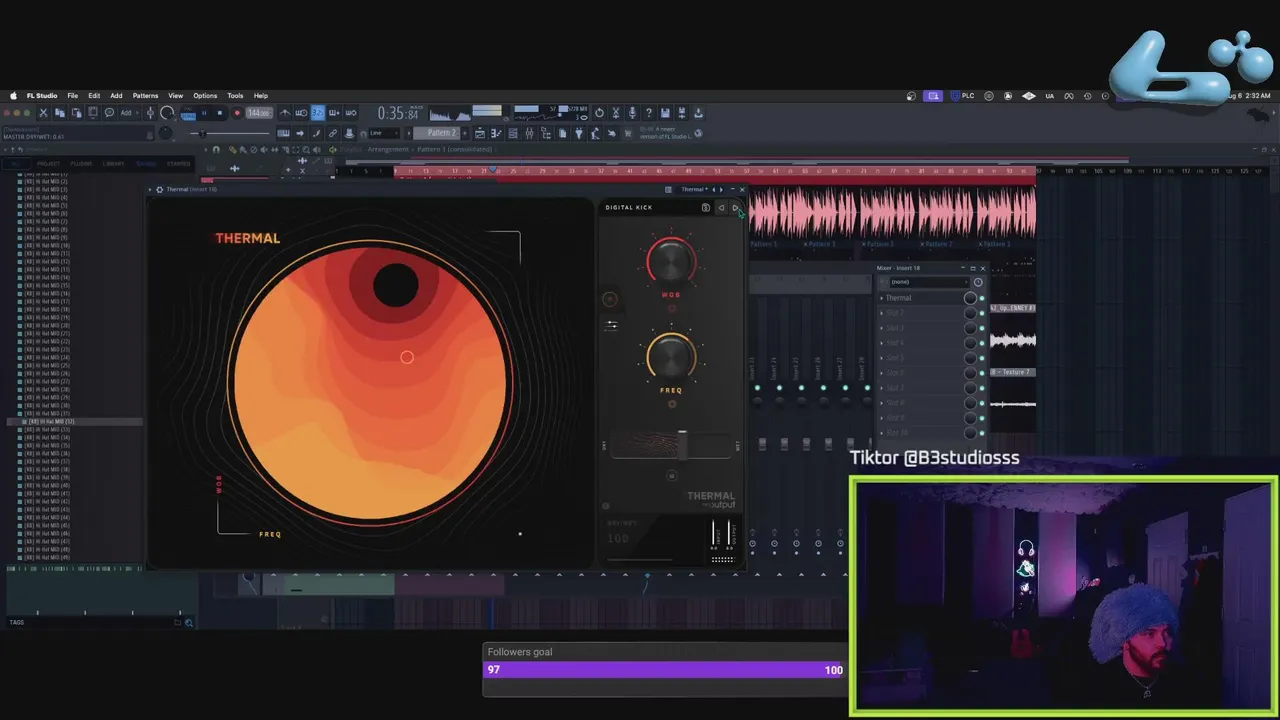Click the Arrangement breadcrumb in playlist
Screen dimensions: 1280x720
pyautogui.click(x=388, y=149)
